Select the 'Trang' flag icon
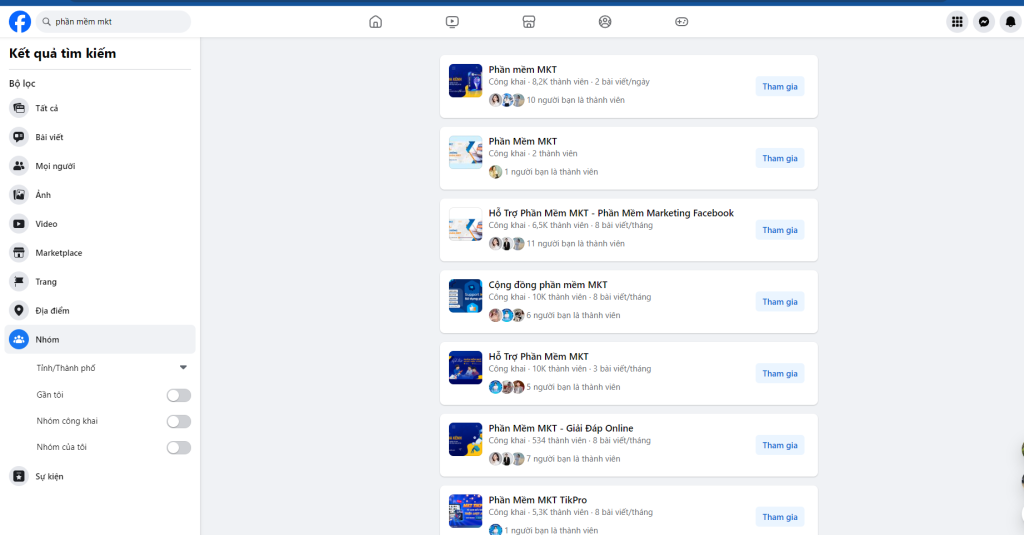The image size is (1024, 535). click(19, 282)
